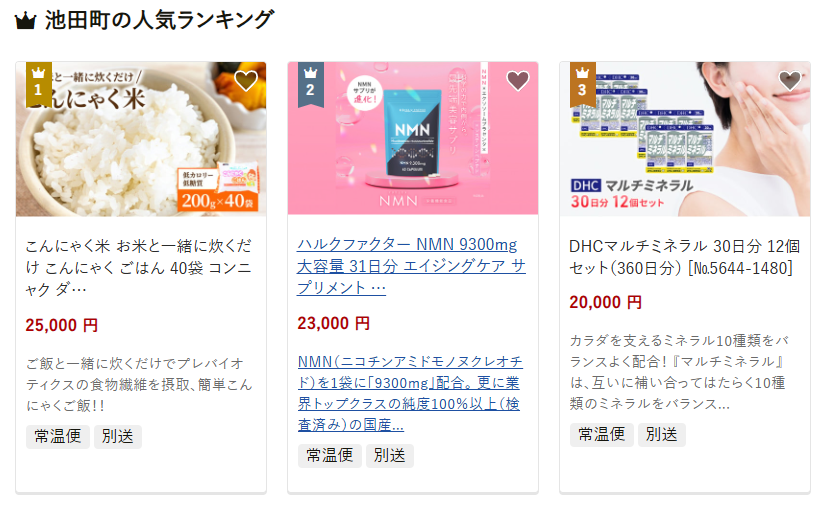823x505 pixels.
Task: Click the rank 2 blue crown badge
Action: click(310, 85)
